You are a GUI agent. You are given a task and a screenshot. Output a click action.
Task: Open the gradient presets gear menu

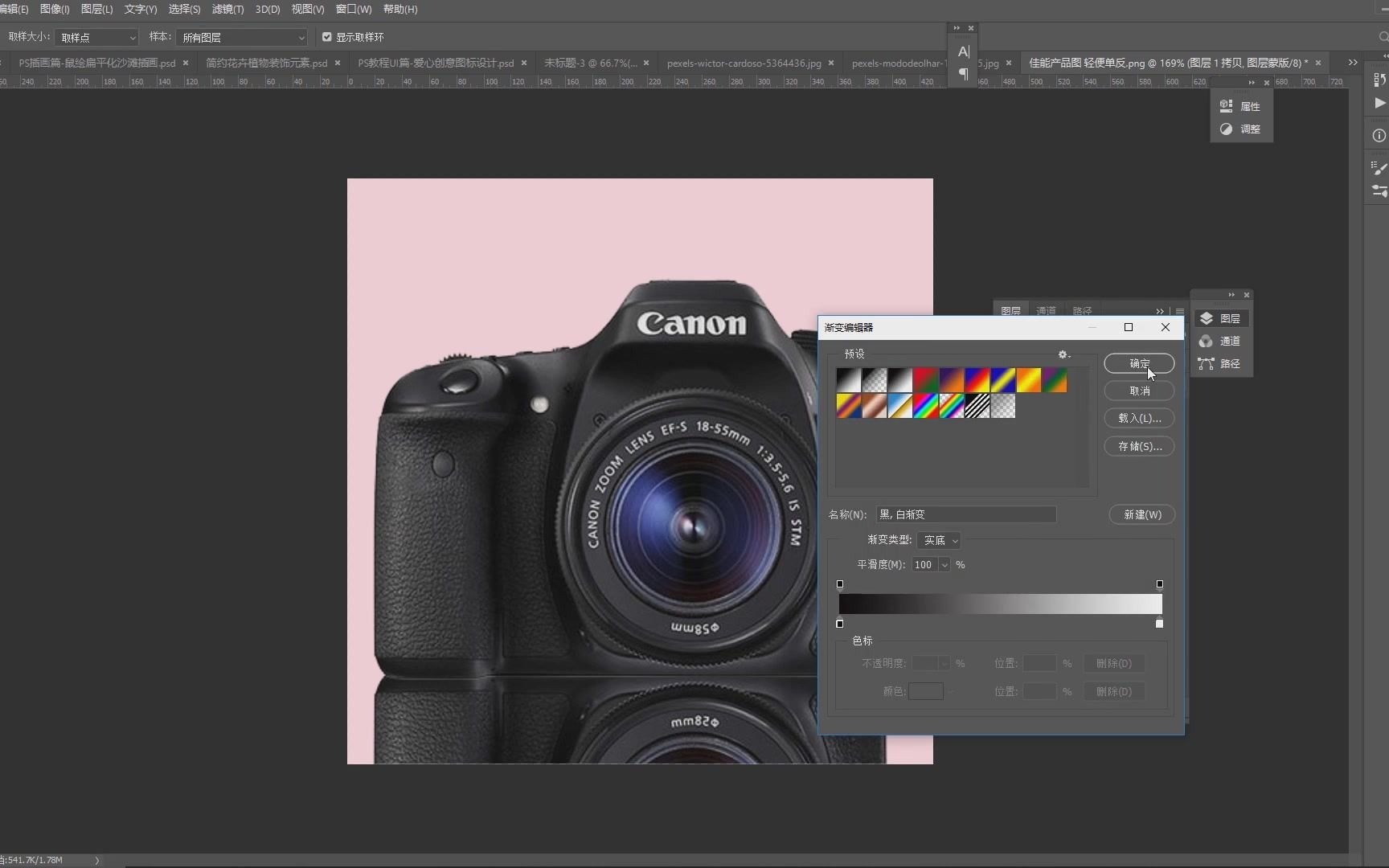coord(1064,354)
